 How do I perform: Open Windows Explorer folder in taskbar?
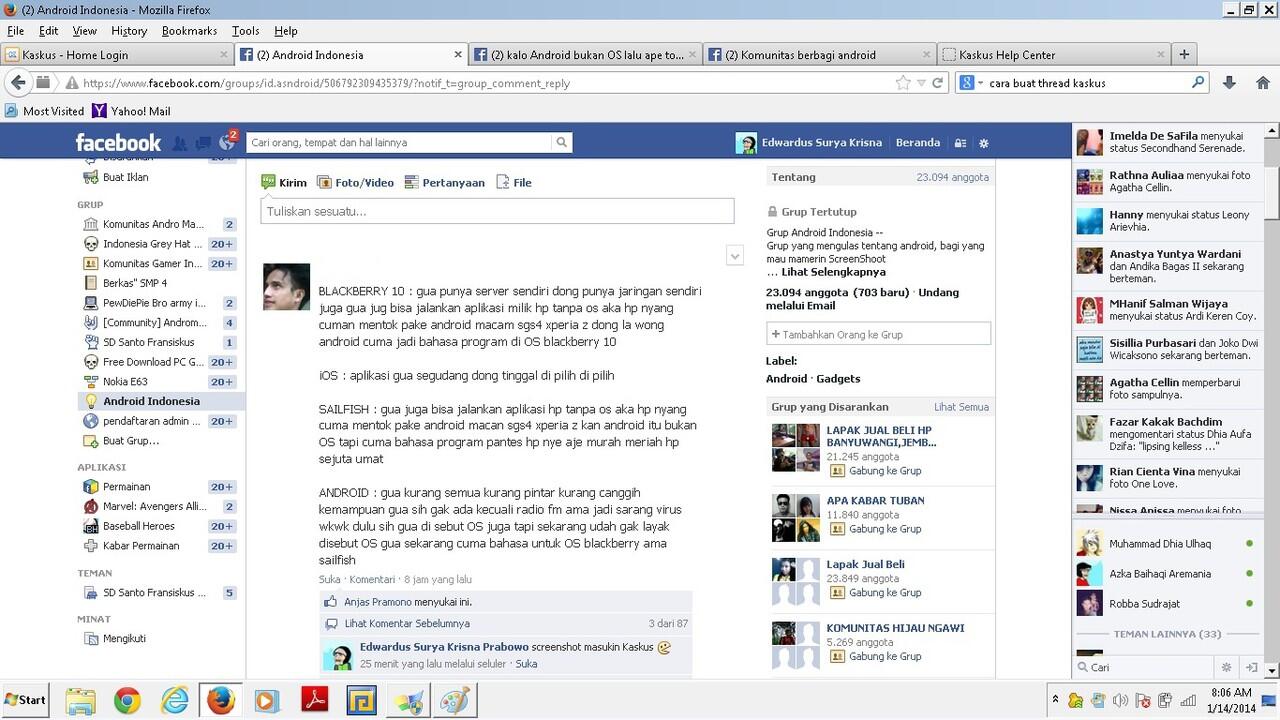coord(80,700)
